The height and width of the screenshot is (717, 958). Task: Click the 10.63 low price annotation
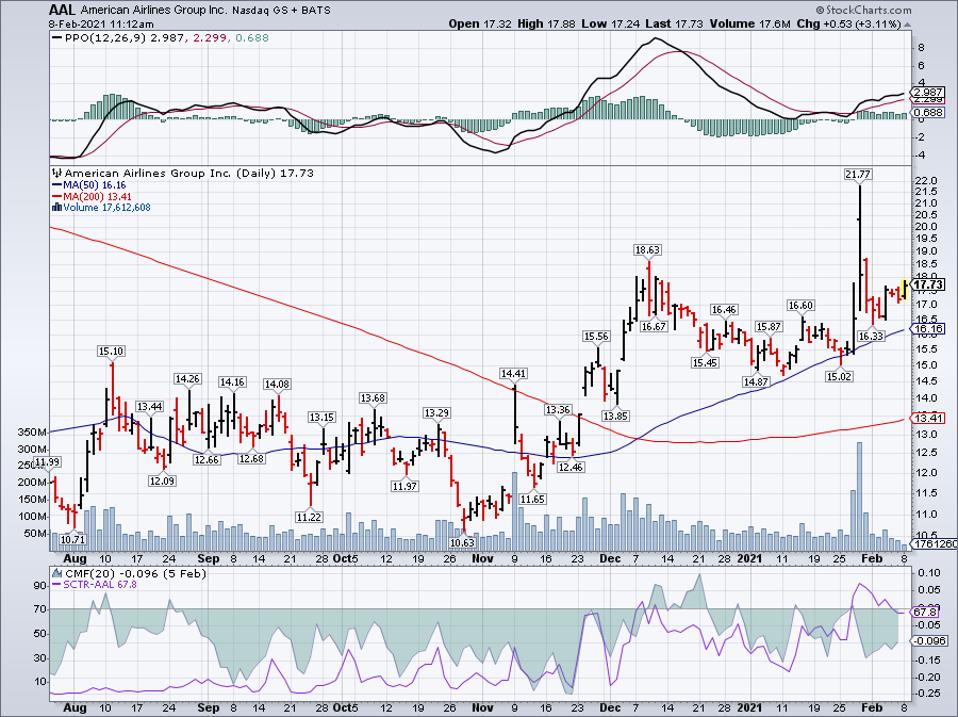[x=463, y=542]
